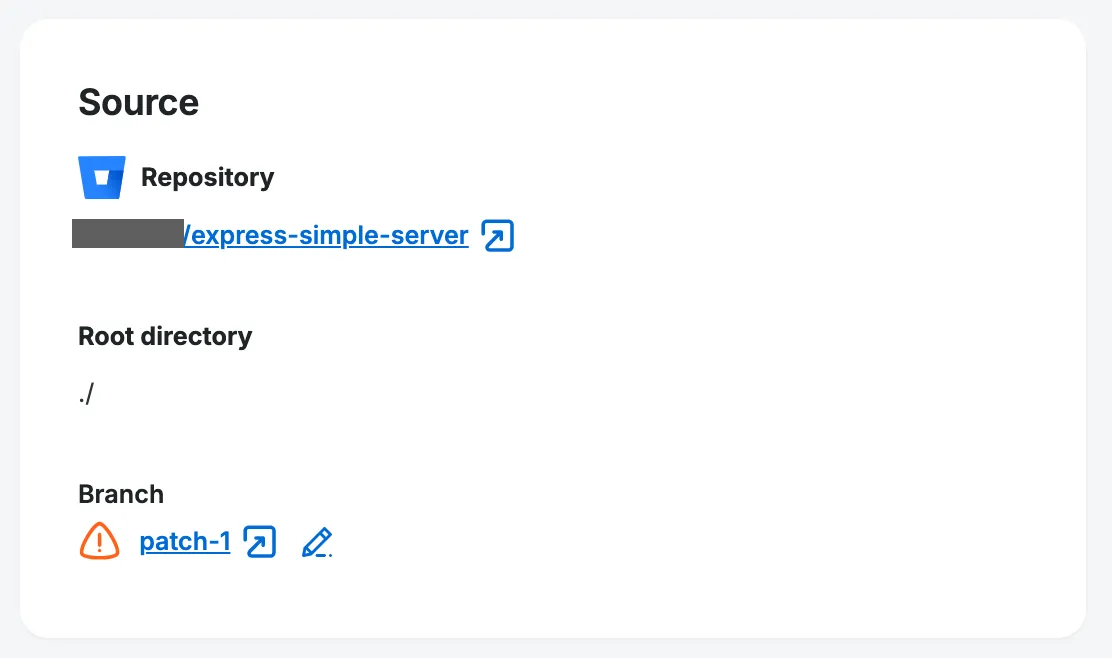View the branch warning next to patch-1
Screen dimensions: 1112x658
pos(99,542)
